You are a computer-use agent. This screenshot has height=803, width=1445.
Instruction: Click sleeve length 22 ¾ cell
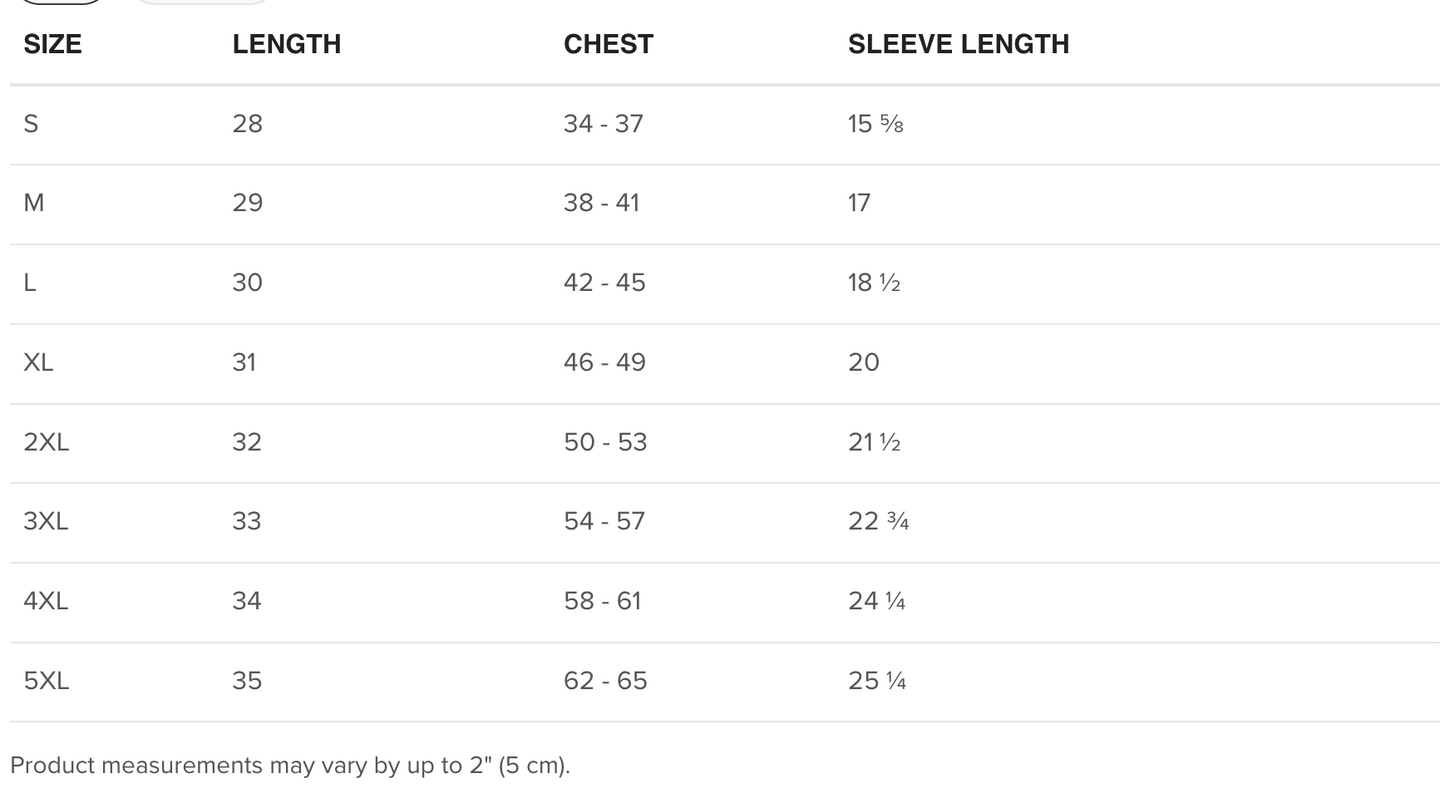point(878,521)
